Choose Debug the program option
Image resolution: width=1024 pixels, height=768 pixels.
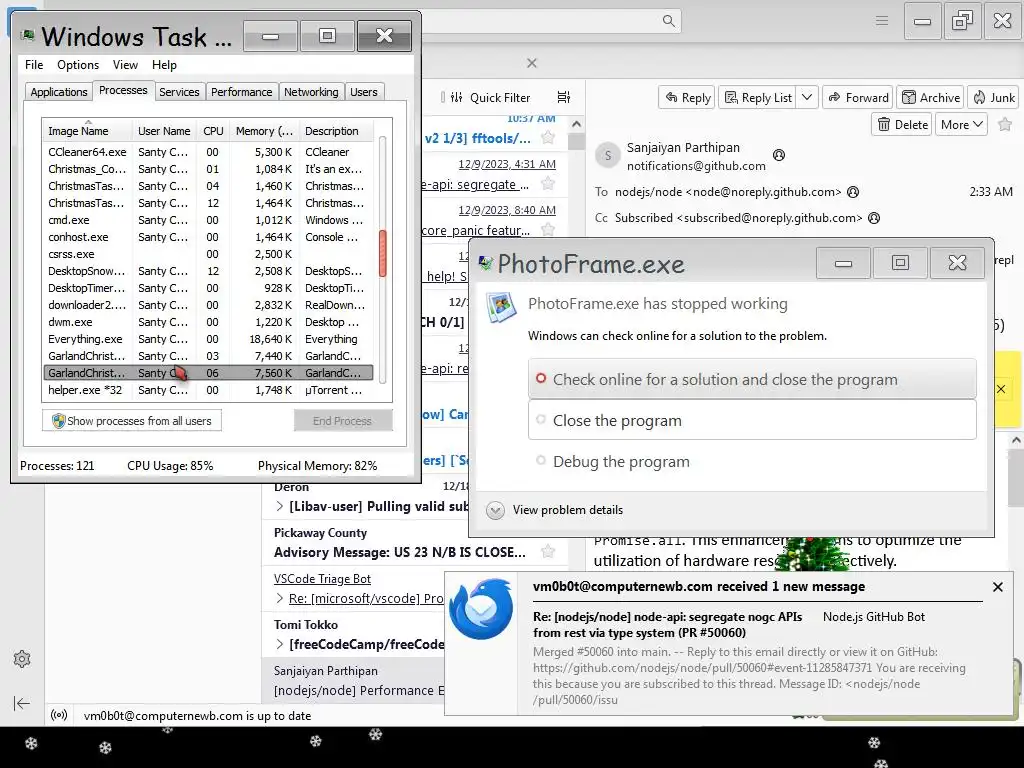click(x=752, y=462)
